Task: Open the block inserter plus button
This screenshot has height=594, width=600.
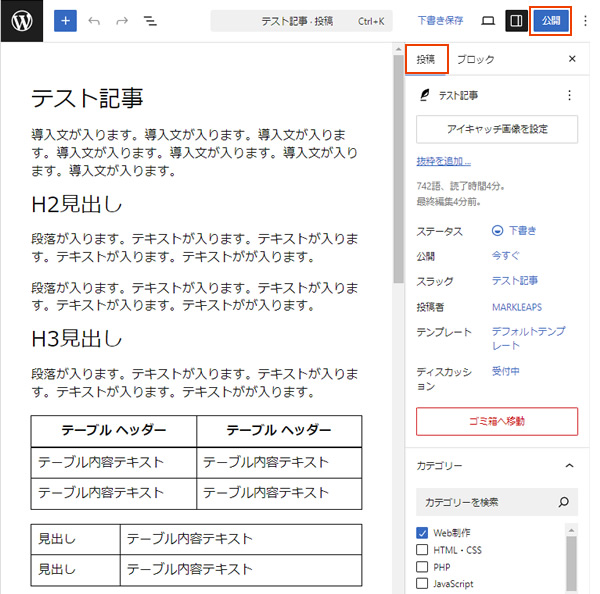Action: click(64, 20)
